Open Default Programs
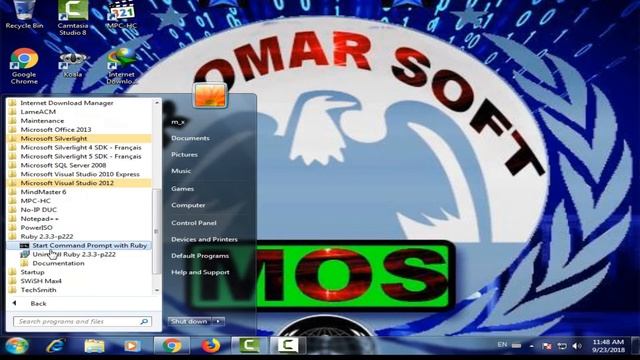The image size is (640, 360). coord(200,256)
